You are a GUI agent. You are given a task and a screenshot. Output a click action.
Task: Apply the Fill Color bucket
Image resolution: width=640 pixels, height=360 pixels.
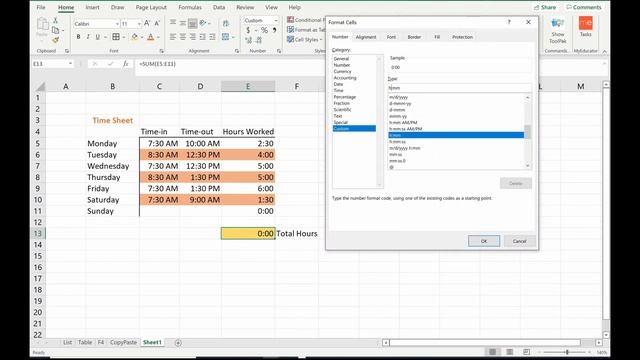[135, 37]
